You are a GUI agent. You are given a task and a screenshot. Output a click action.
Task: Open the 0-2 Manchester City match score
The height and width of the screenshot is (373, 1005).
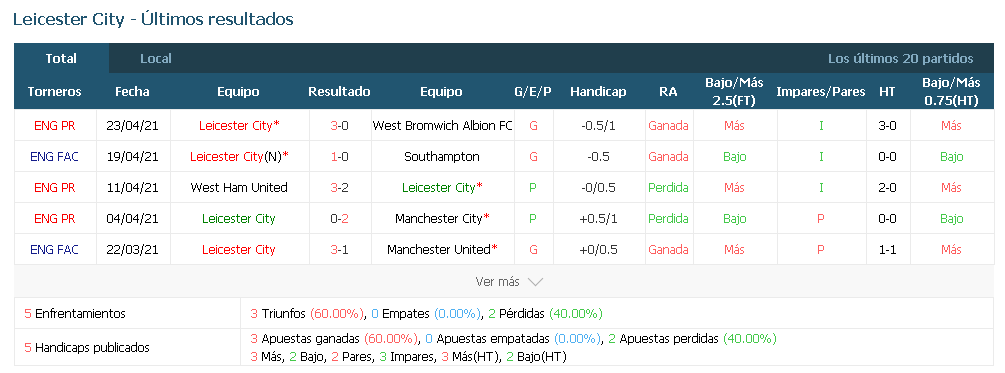pyautogui.click(x=339, y=219)
